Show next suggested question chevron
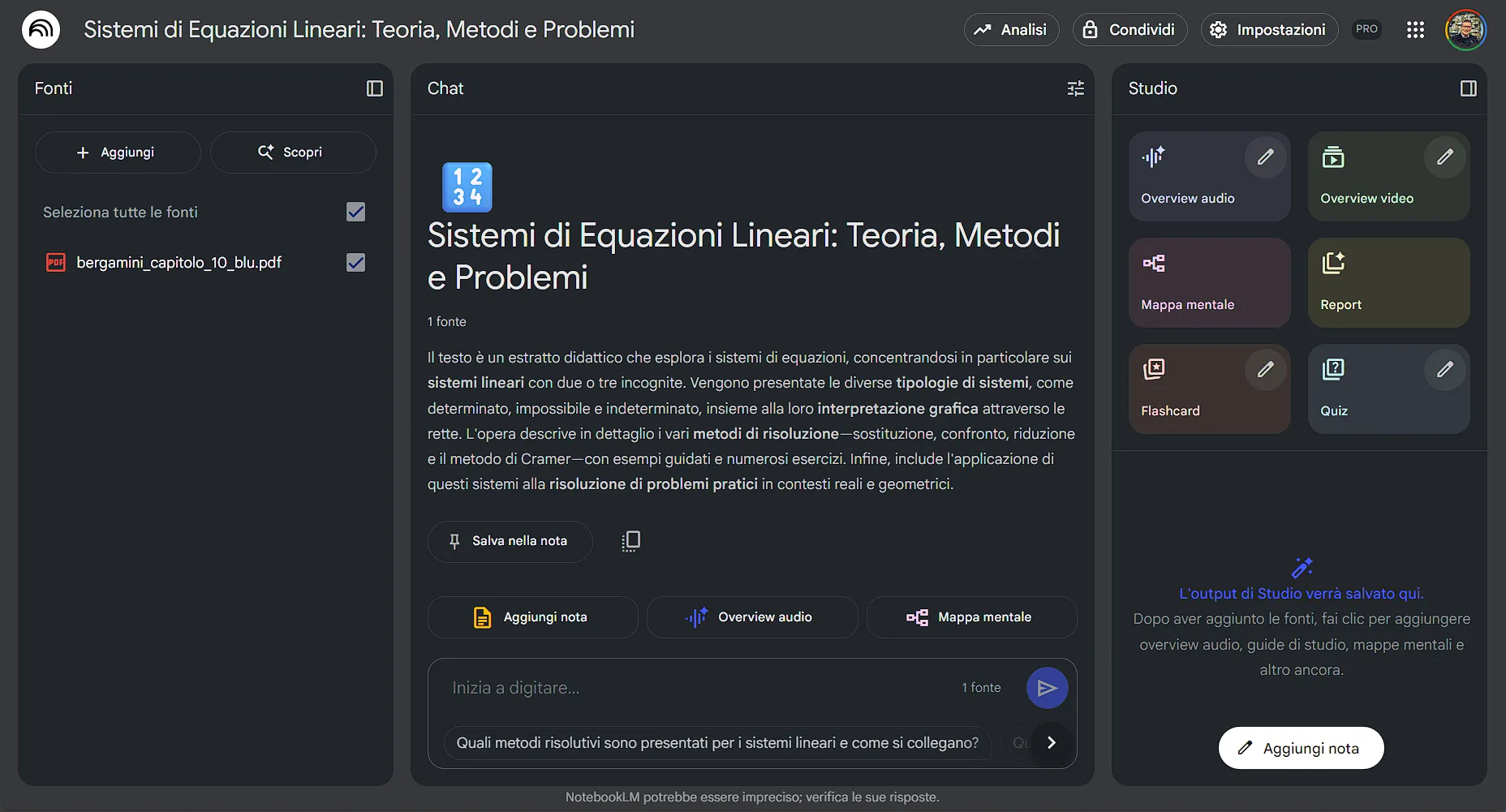The height and width of the screenshot is (812, 1506). (x=1052, y=742)
